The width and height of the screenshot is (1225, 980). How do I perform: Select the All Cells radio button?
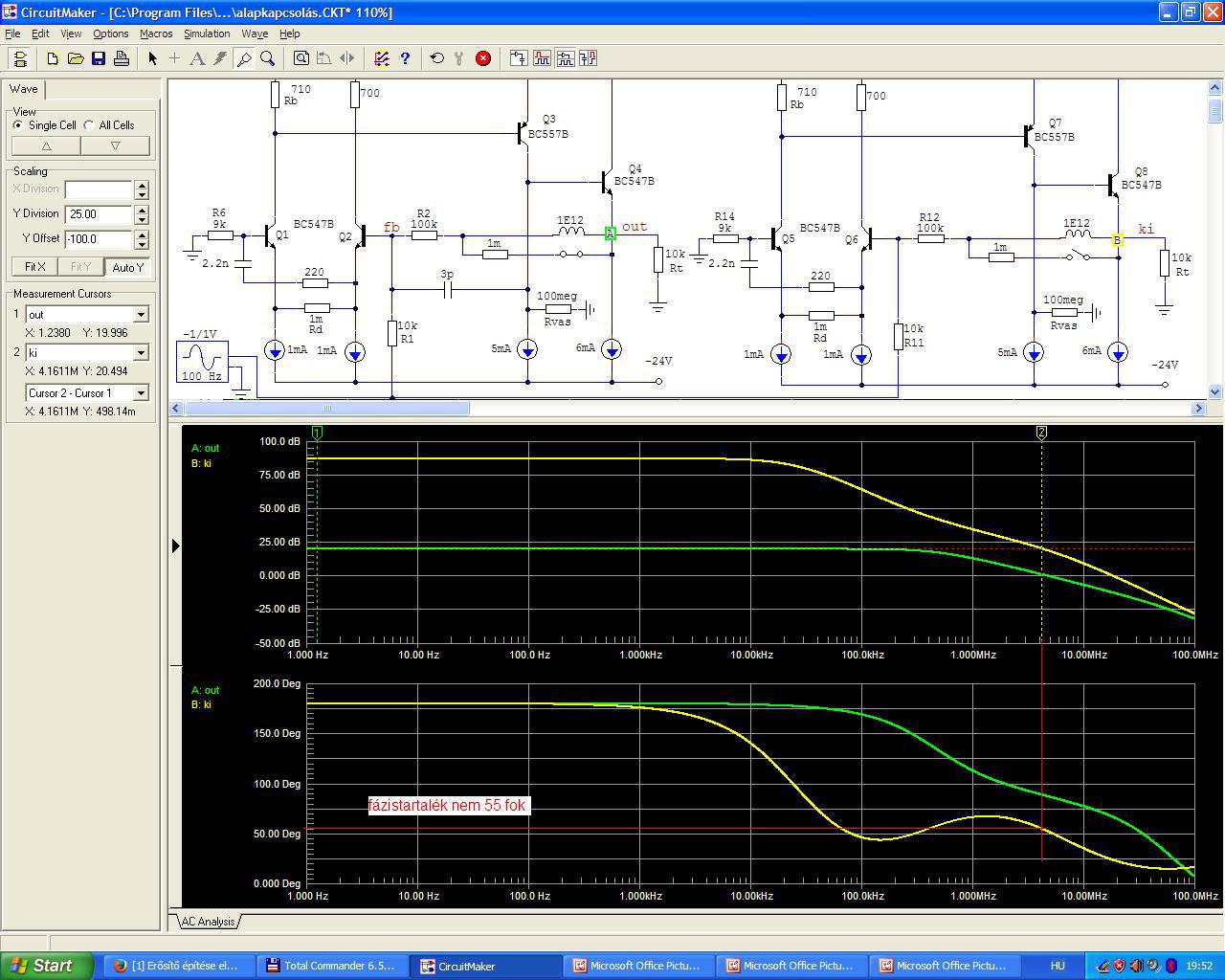(89, 125)
